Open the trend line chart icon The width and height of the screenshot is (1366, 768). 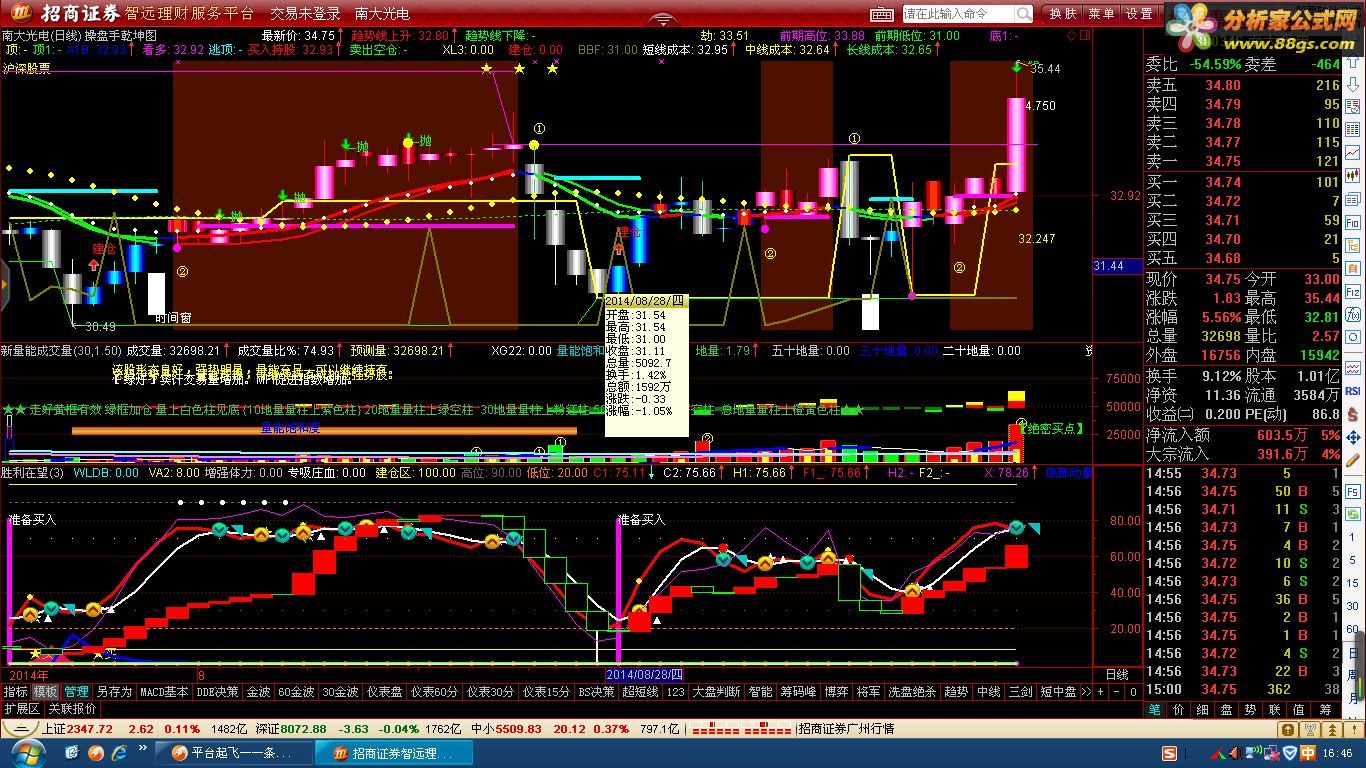[1353, 152]
